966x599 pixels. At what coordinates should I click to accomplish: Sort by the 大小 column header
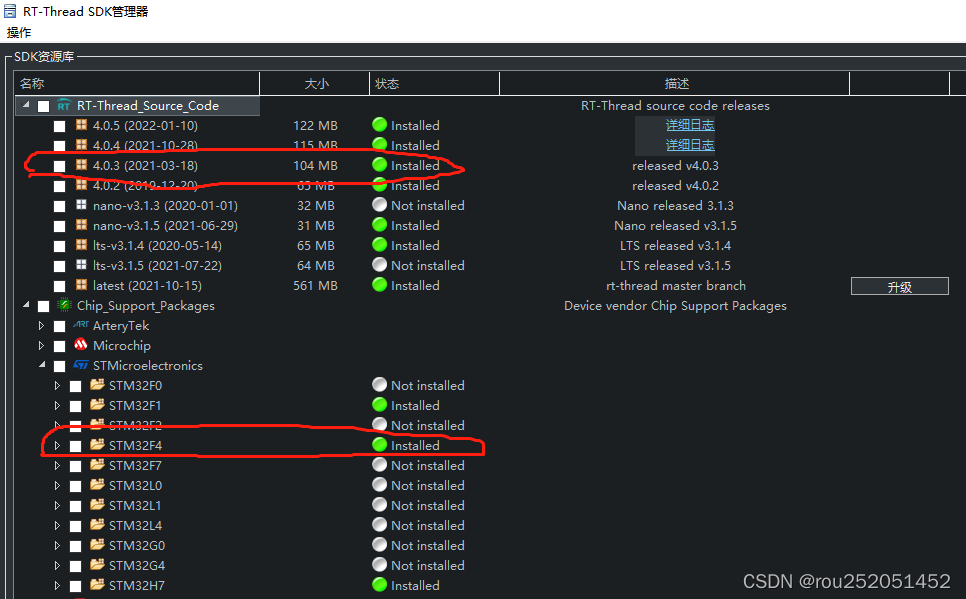(x=315, y=83)
